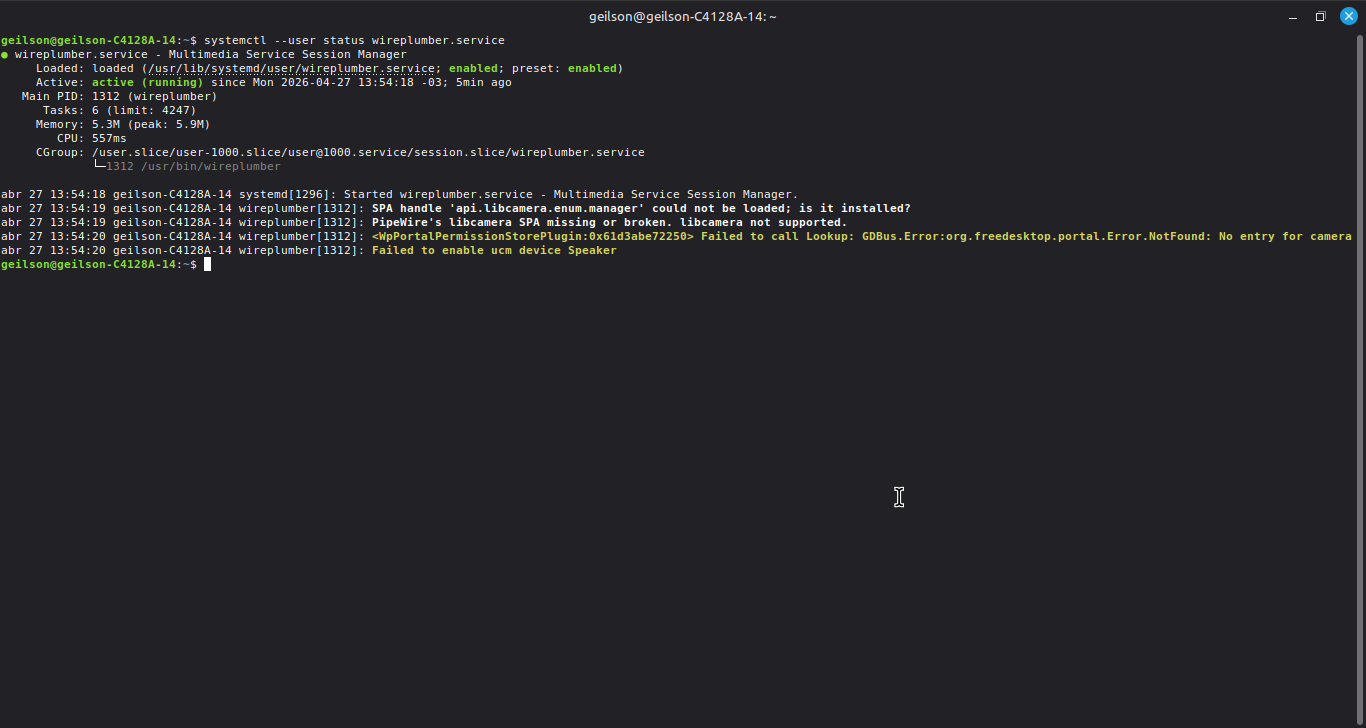The height and width of the screenshot is (728, 1366).
Task: Click the terminal's vertical scrollbar
Action: 1360,380
